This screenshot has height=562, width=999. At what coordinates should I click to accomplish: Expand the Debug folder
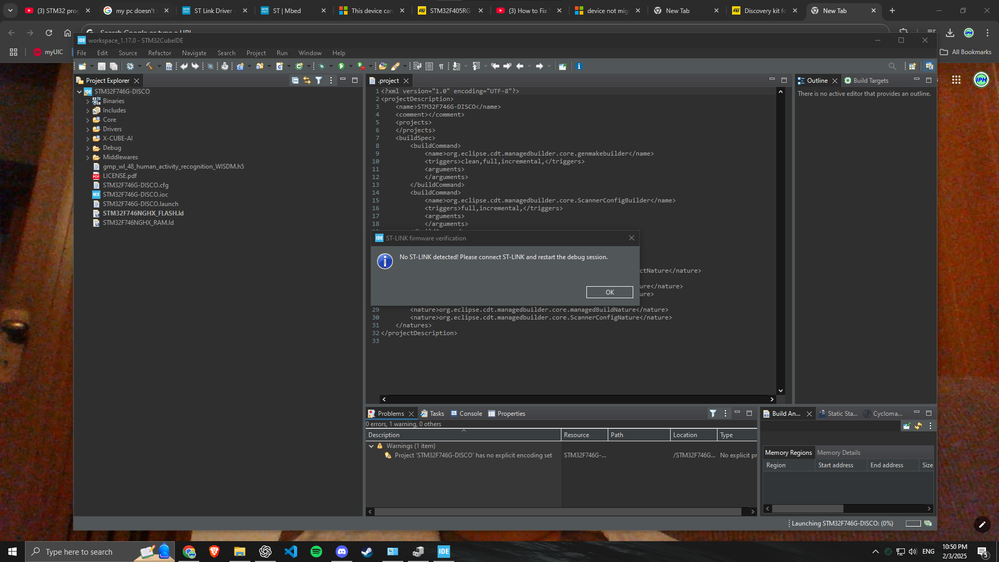click(88, 148)
